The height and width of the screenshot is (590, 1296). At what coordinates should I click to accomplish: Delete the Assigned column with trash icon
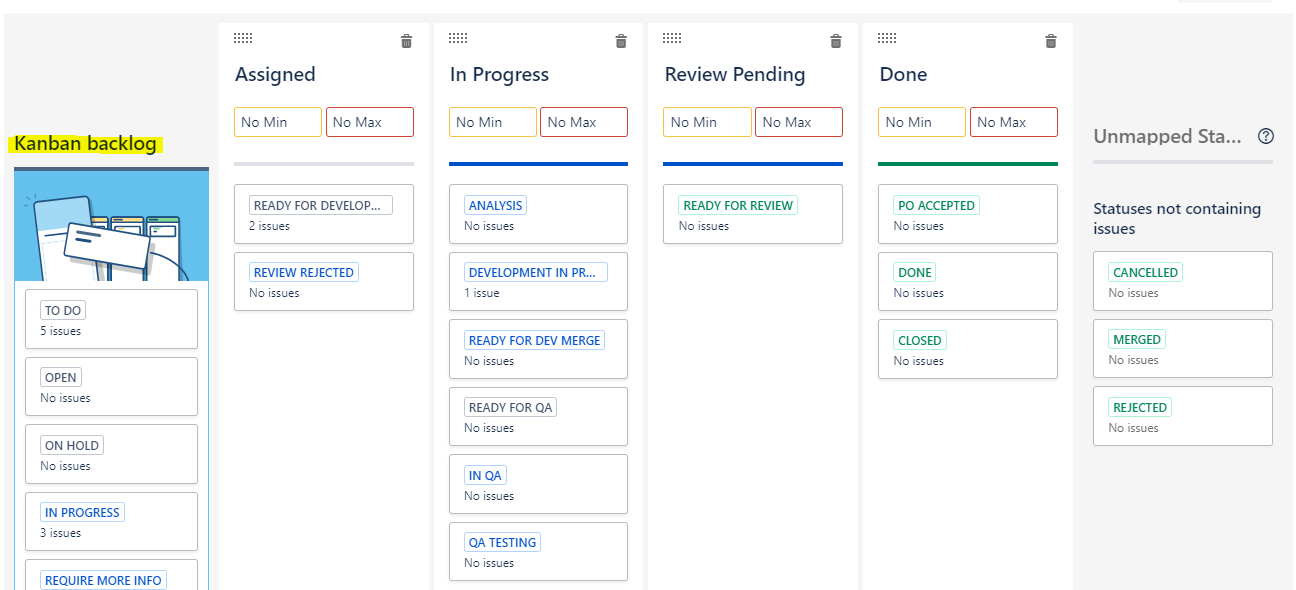(x=406, y=41)
